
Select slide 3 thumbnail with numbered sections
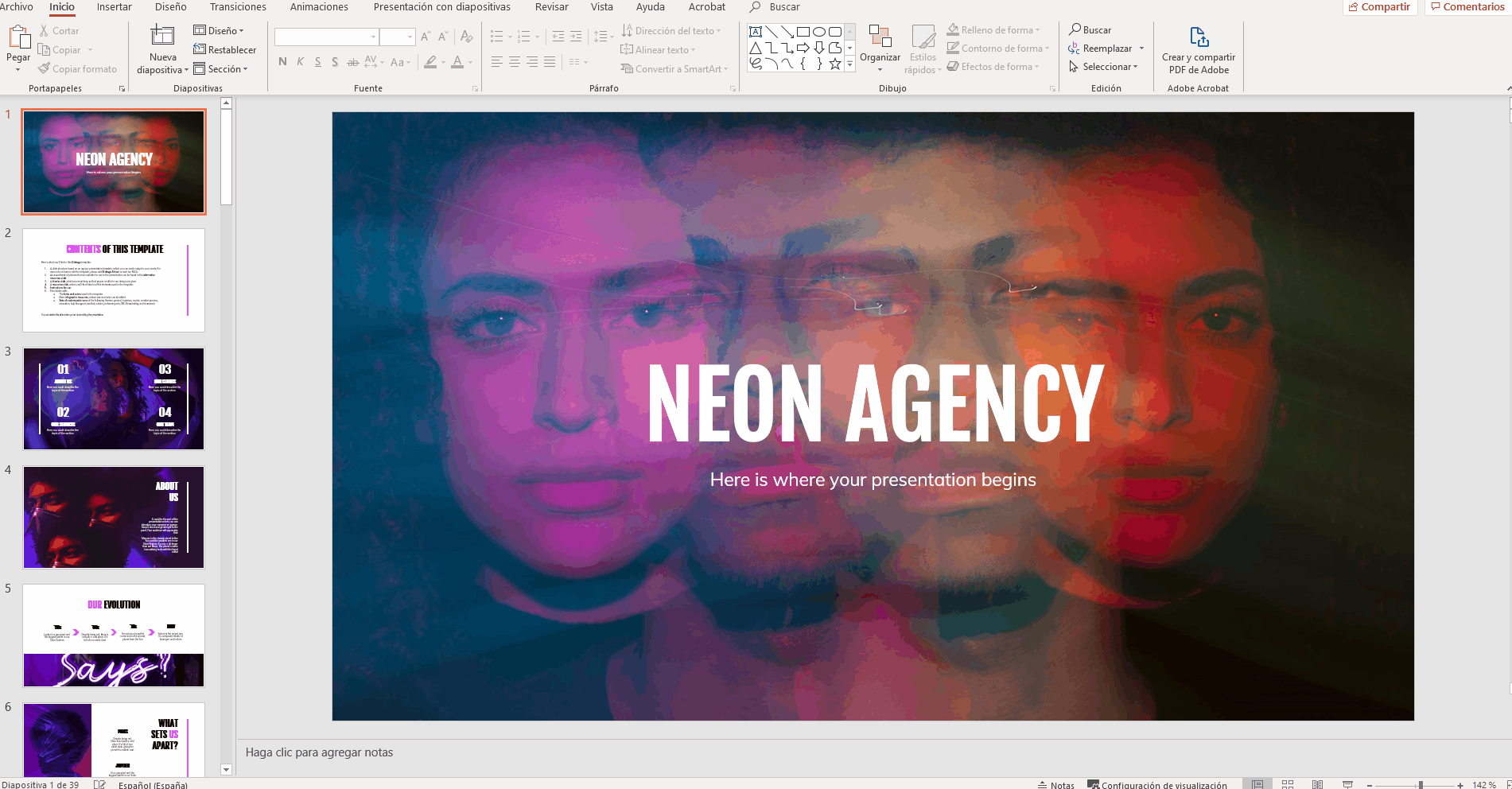pyautogui.click(x=114, y=398)
